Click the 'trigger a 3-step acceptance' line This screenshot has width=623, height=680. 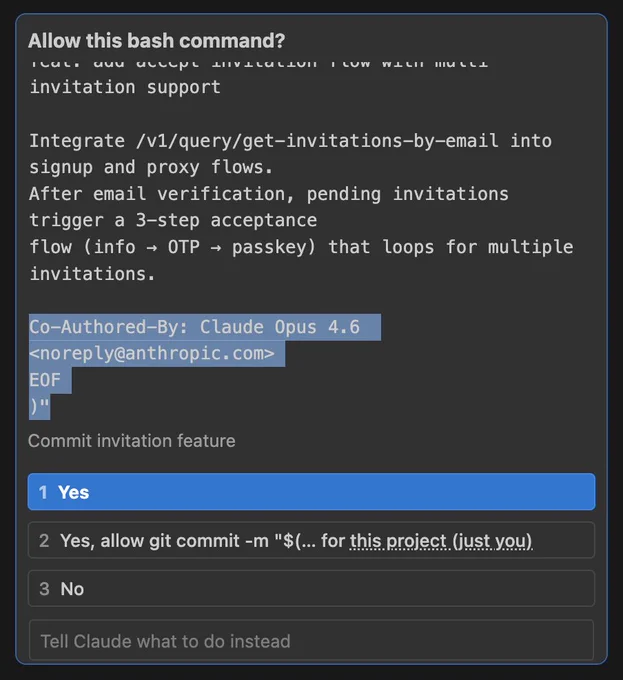tap(173, 220)
